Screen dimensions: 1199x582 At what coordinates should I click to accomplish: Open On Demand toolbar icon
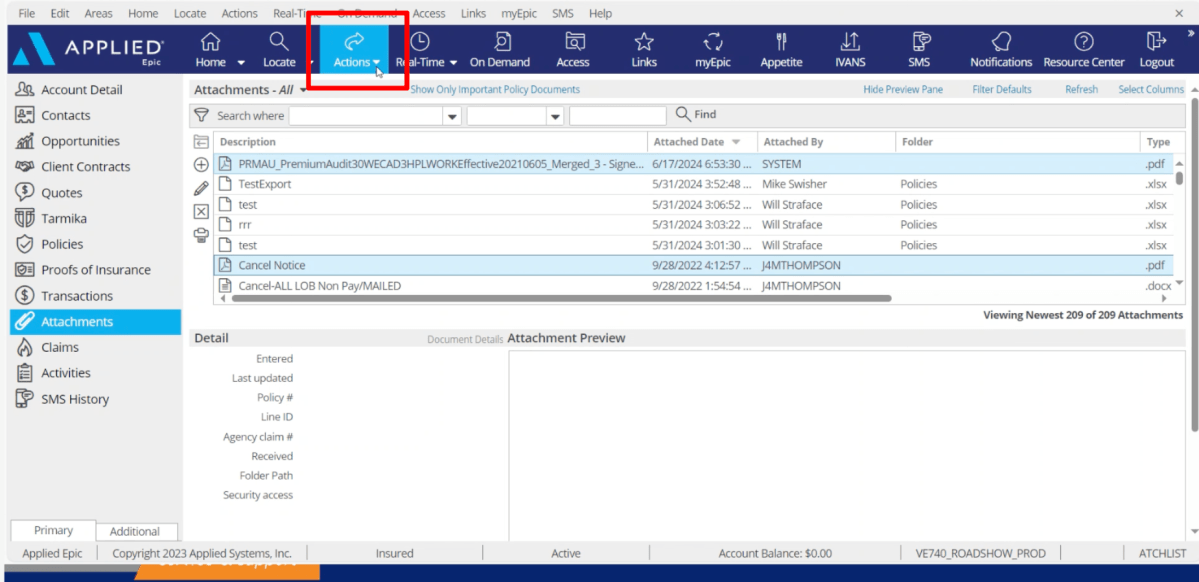pos(500,41)
